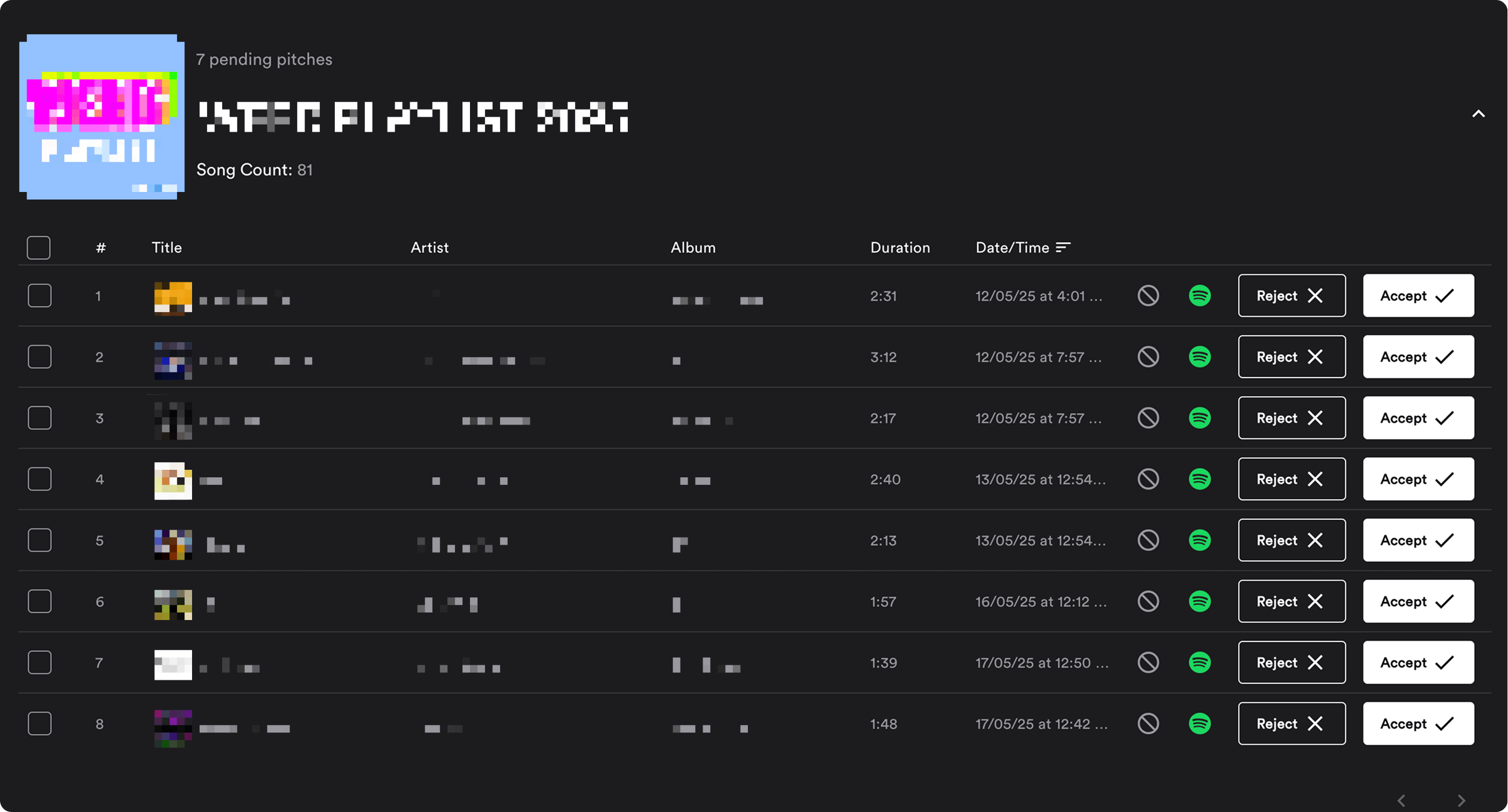Viewport: 1508px width, 812px height.
Task: Toggle the select-all checkbox in header
Action: click(39, 248)
